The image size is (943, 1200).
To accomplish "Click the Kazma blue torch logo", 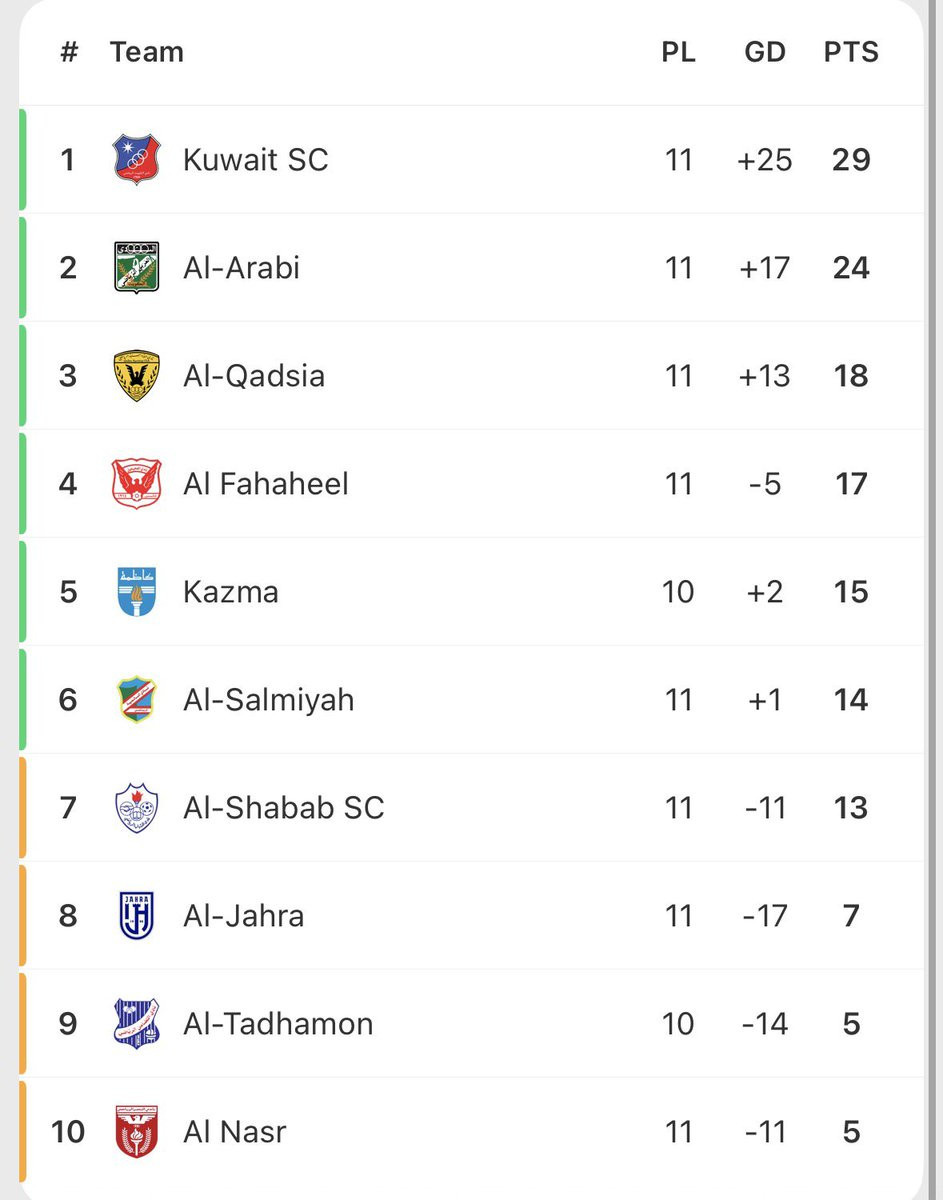I will pos(136,592).
